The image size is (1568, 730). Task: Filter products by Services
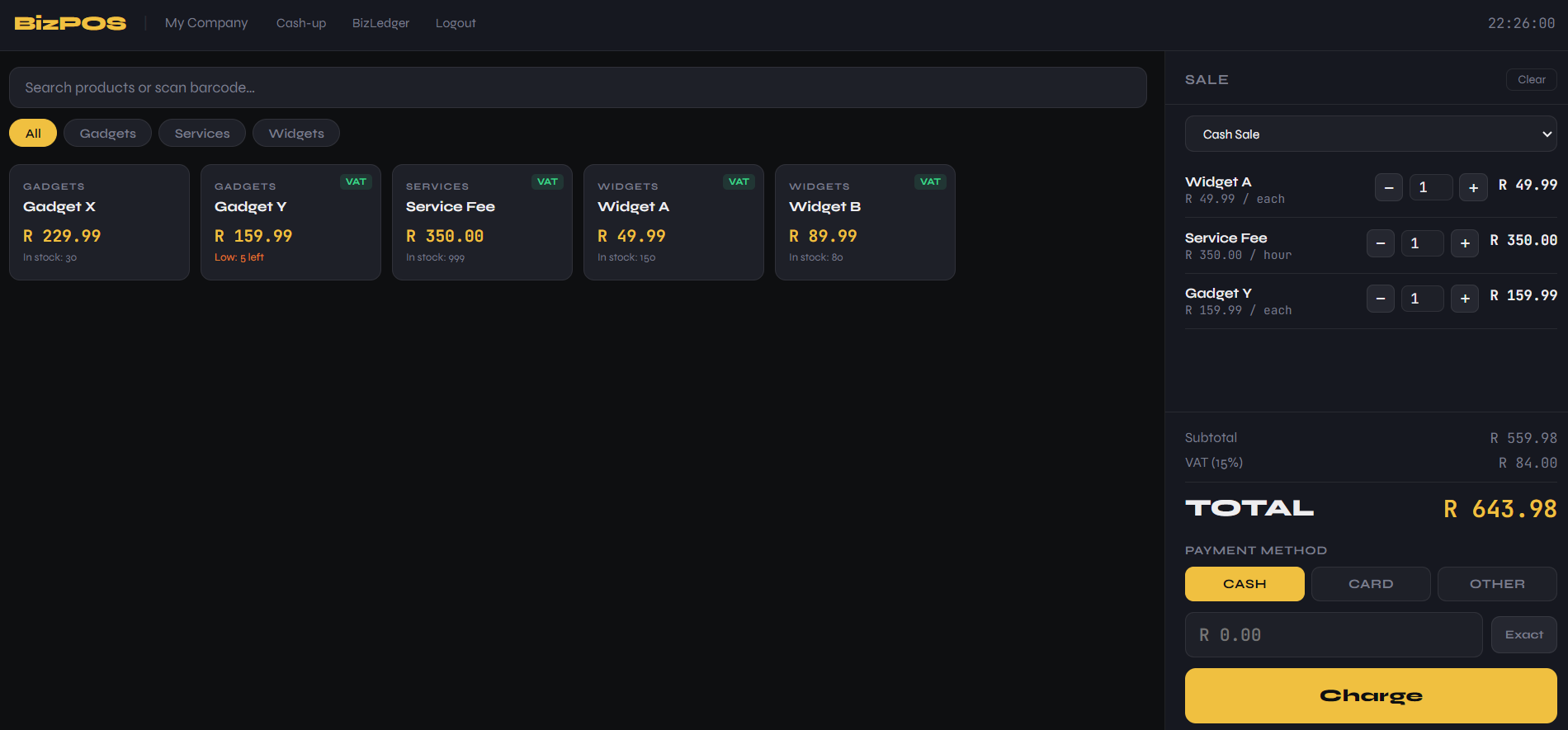point(202,133)
